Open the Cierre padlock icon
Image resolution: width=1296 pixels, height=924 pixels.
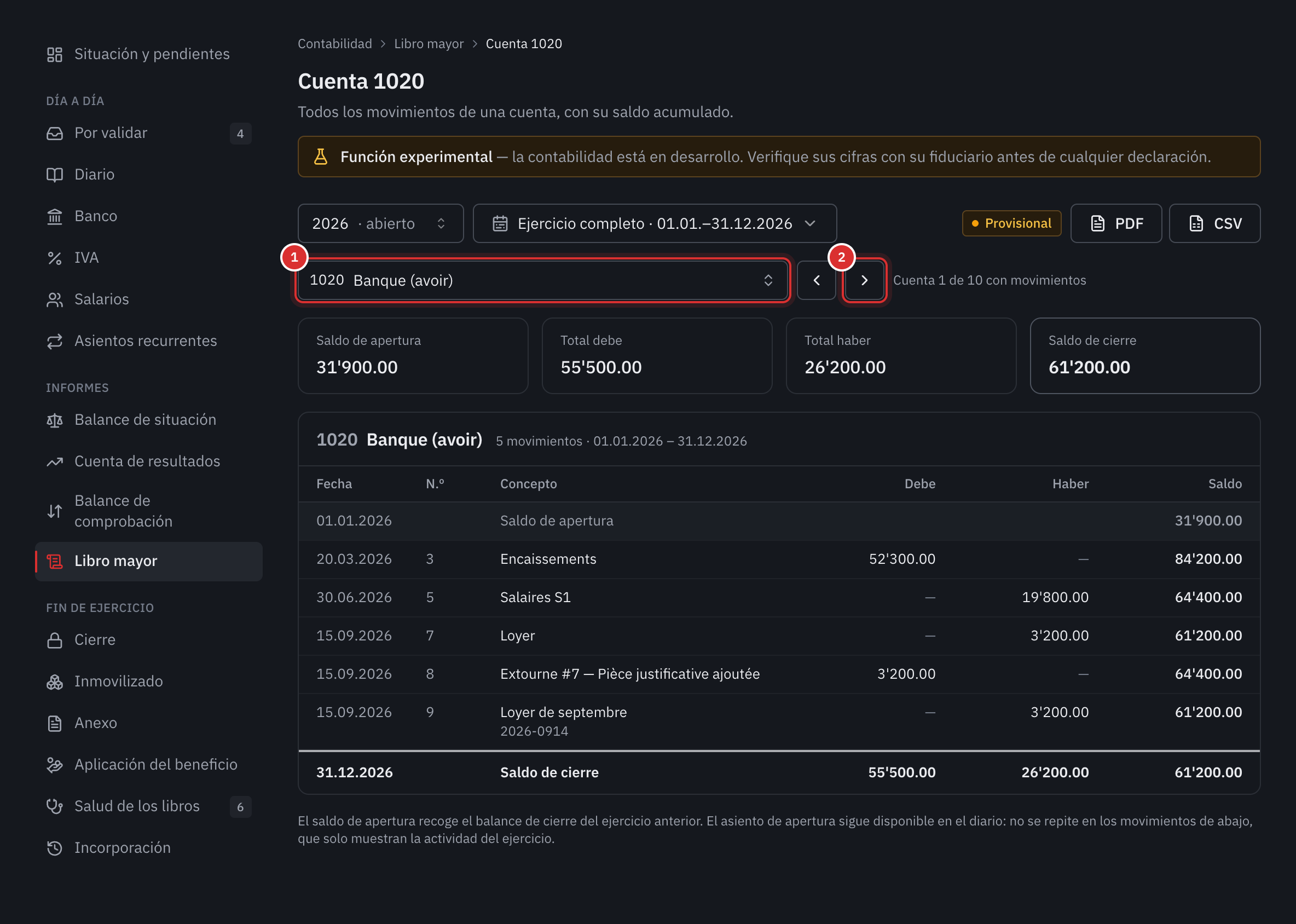coord(55,640)
